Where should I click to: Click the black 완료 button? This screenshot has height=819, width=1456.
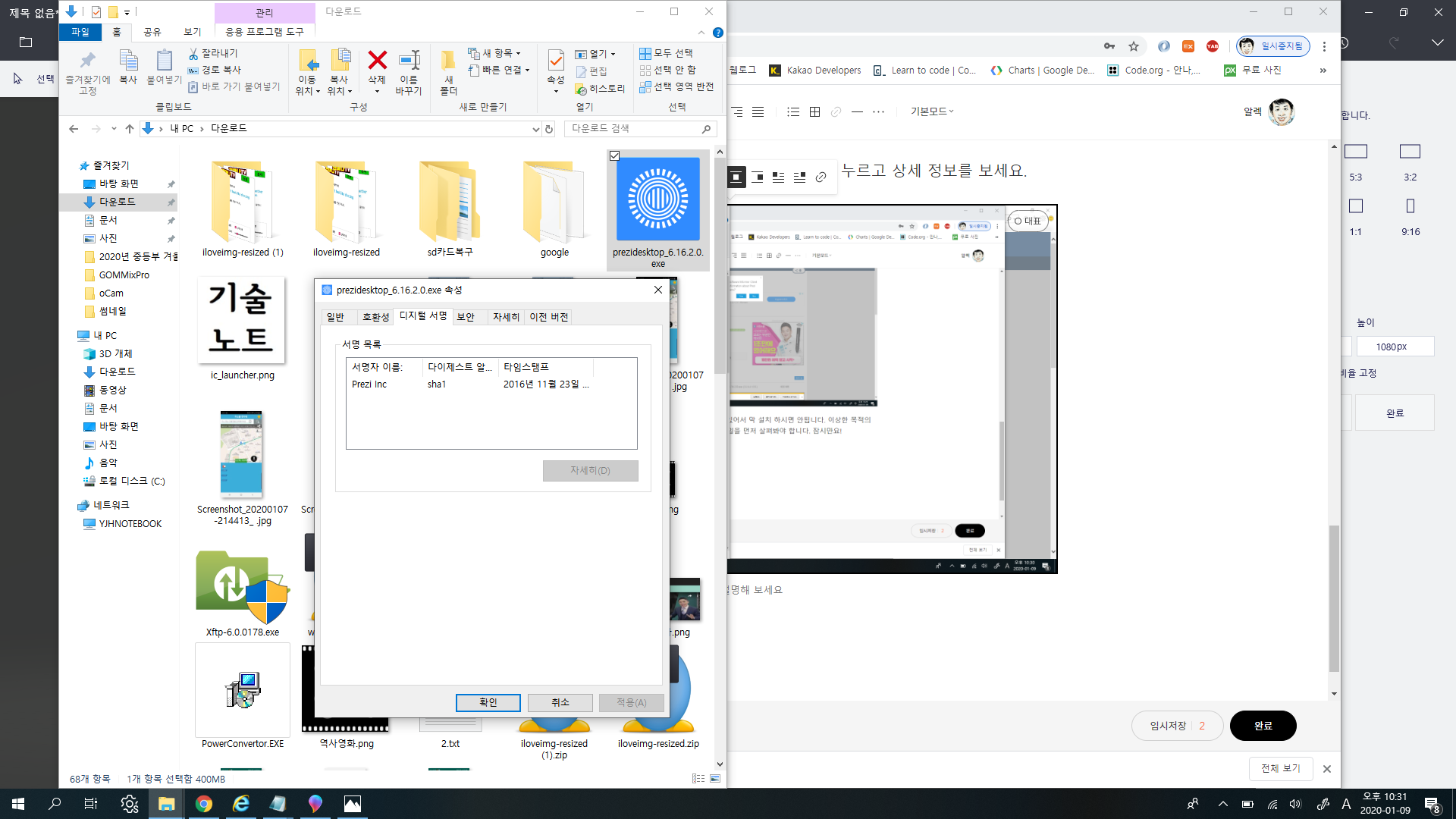point(1263,726)
